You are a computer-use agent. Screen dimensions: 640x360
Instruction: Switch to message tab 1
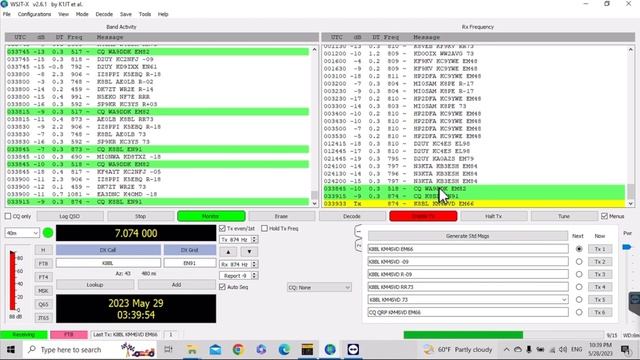(x=358, y=231)
